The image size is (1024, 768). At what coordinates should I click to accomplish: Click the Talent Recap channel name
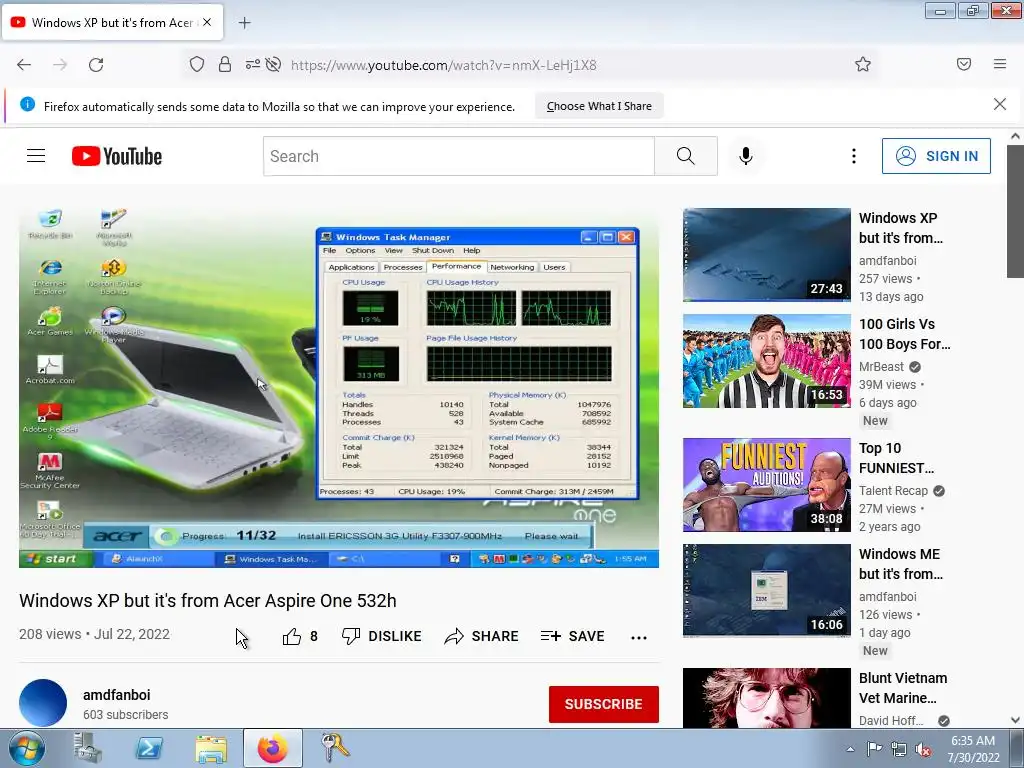[893, 490]
